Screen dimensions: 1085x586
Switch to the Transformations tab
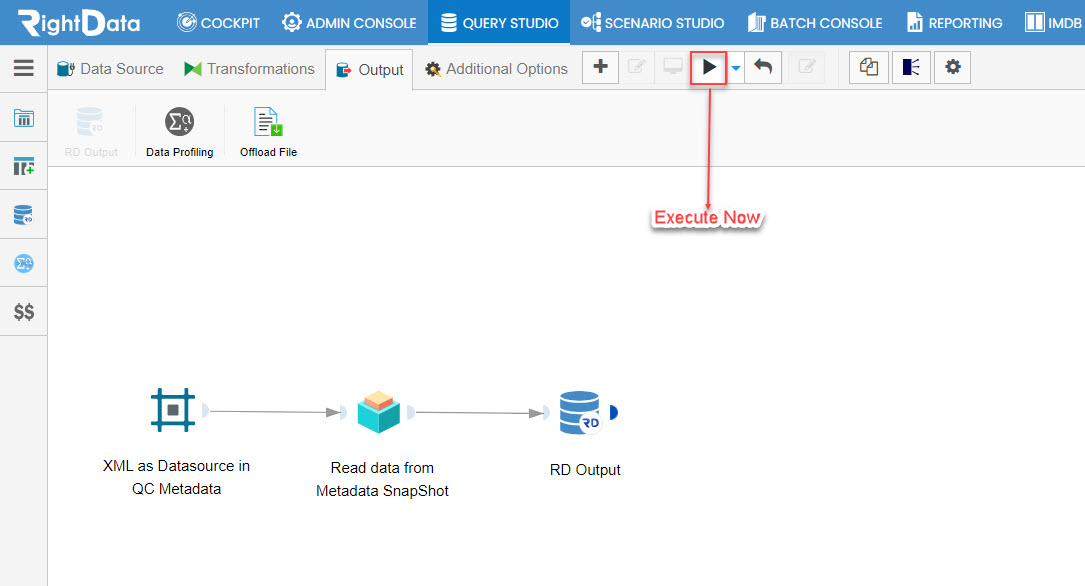(x=249, y=69)
